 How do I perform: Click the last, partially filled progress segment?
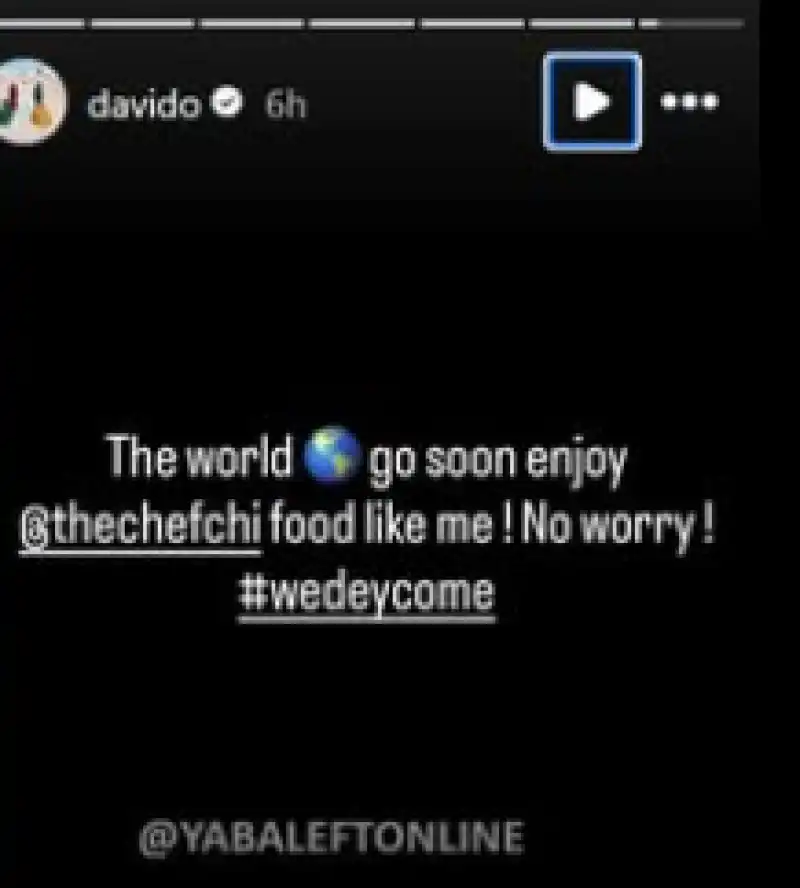click(691, 23)
